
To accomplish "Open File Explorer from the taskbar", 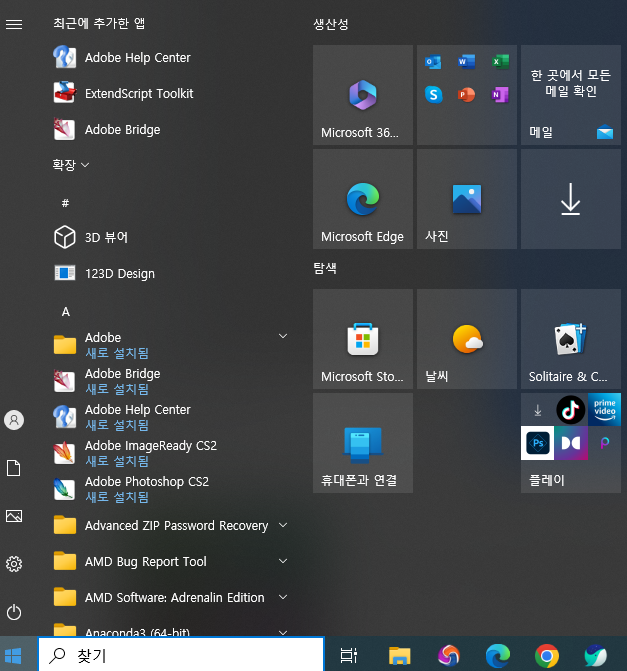I will 399,655.
